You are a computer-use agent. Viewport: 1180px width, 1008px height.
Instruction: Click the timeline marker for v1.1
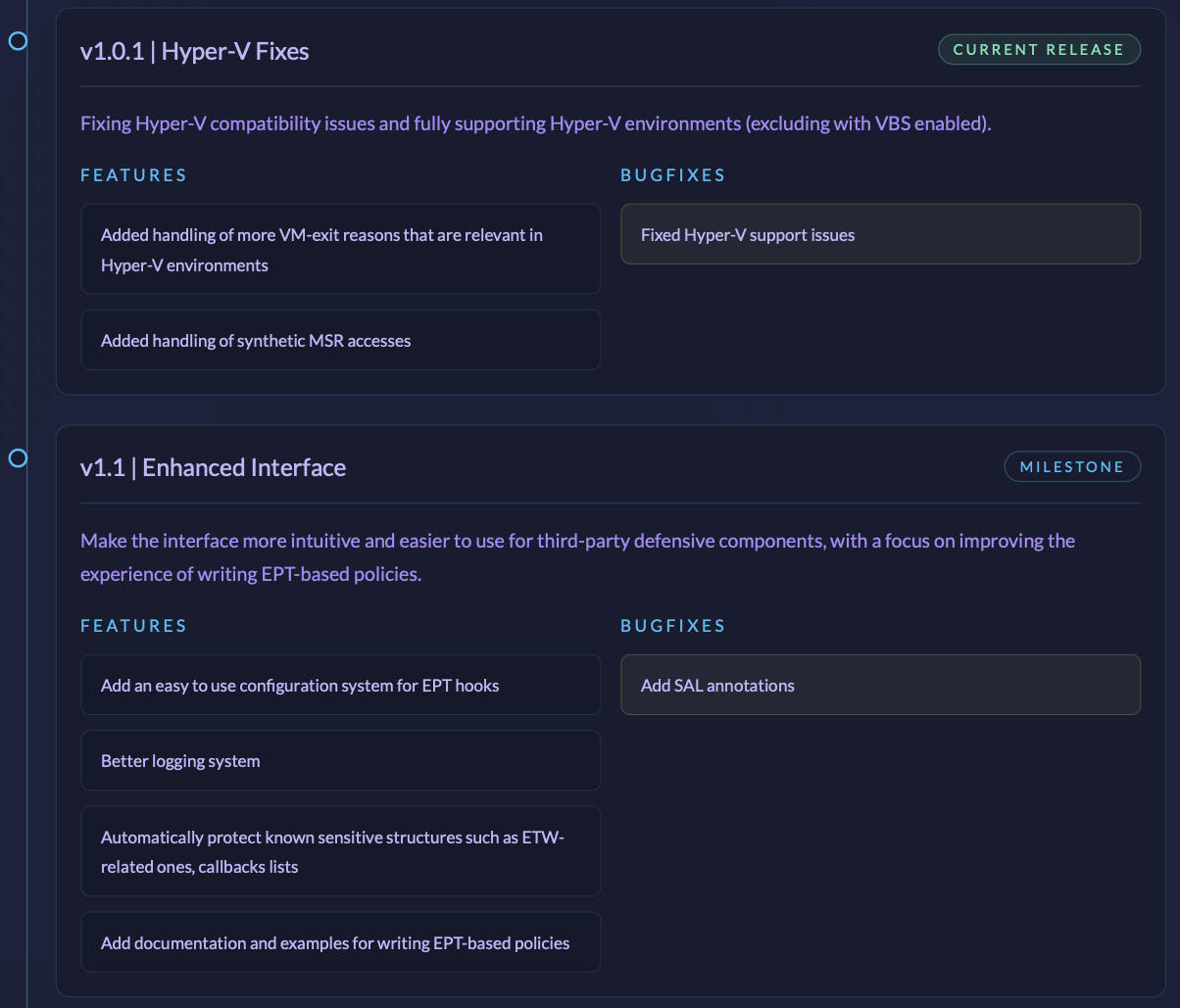coord(18,457)
